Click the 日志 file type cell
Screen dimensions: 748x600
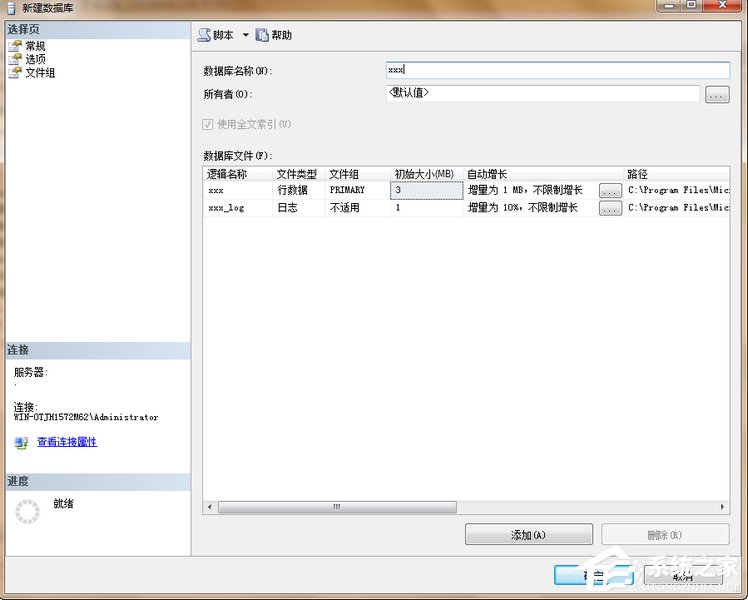coord(299,208)
